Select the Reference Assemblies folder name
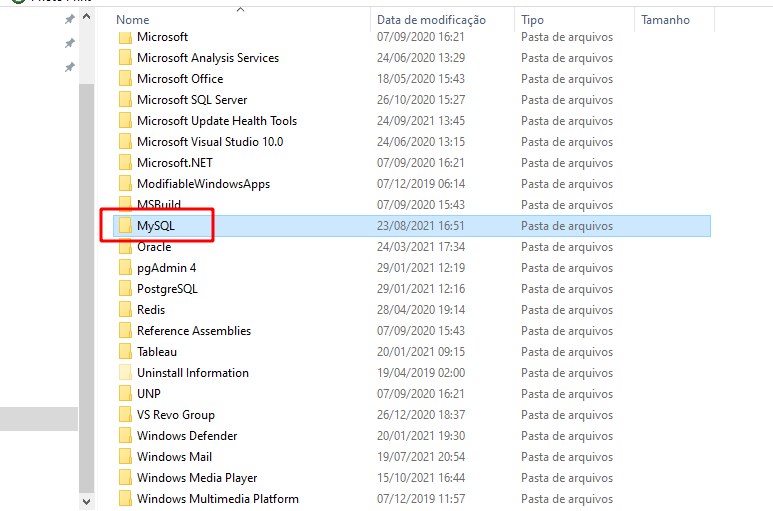 click(x=194, y=331)
